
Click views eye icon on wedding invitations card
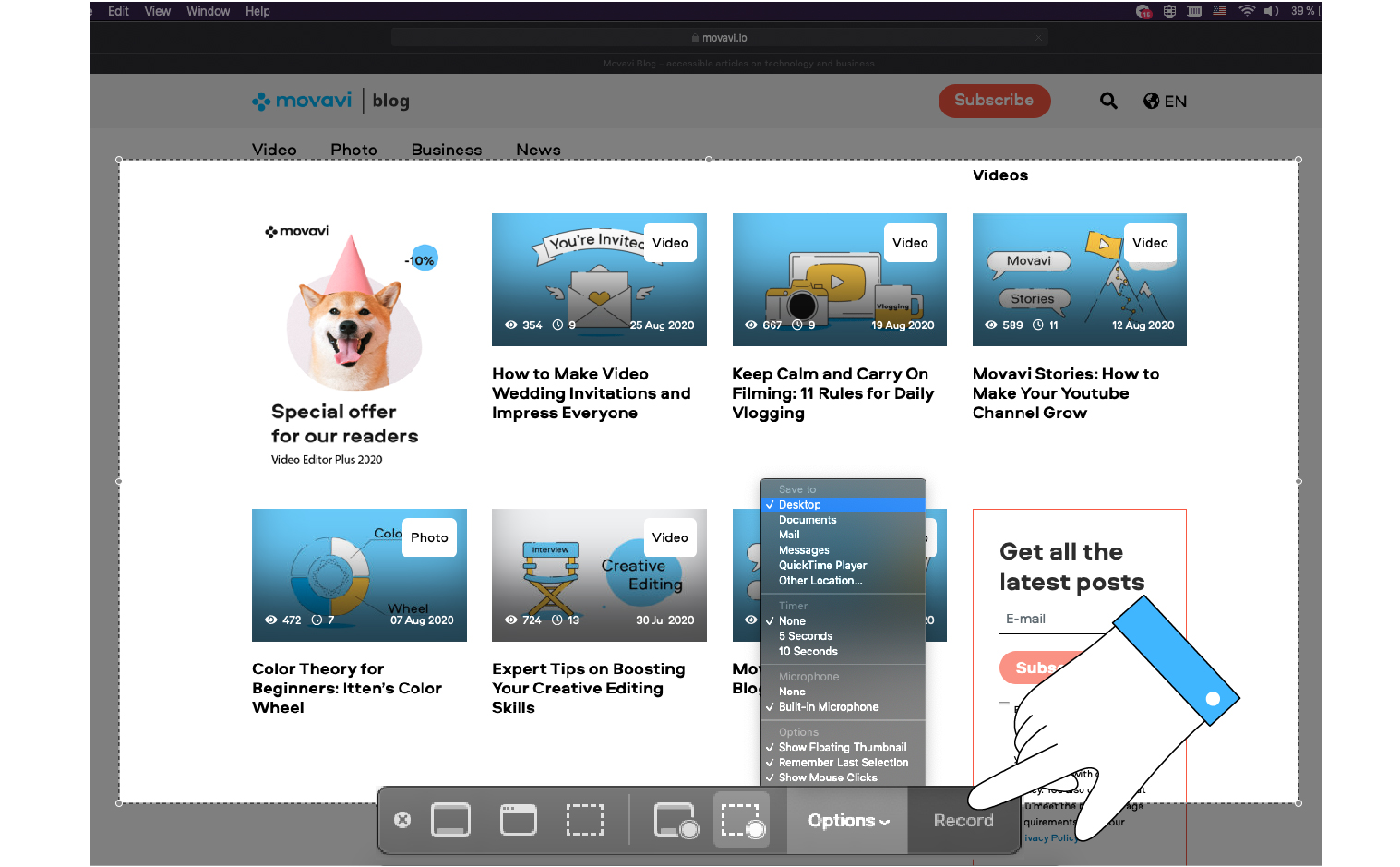(x=510, y=325)
